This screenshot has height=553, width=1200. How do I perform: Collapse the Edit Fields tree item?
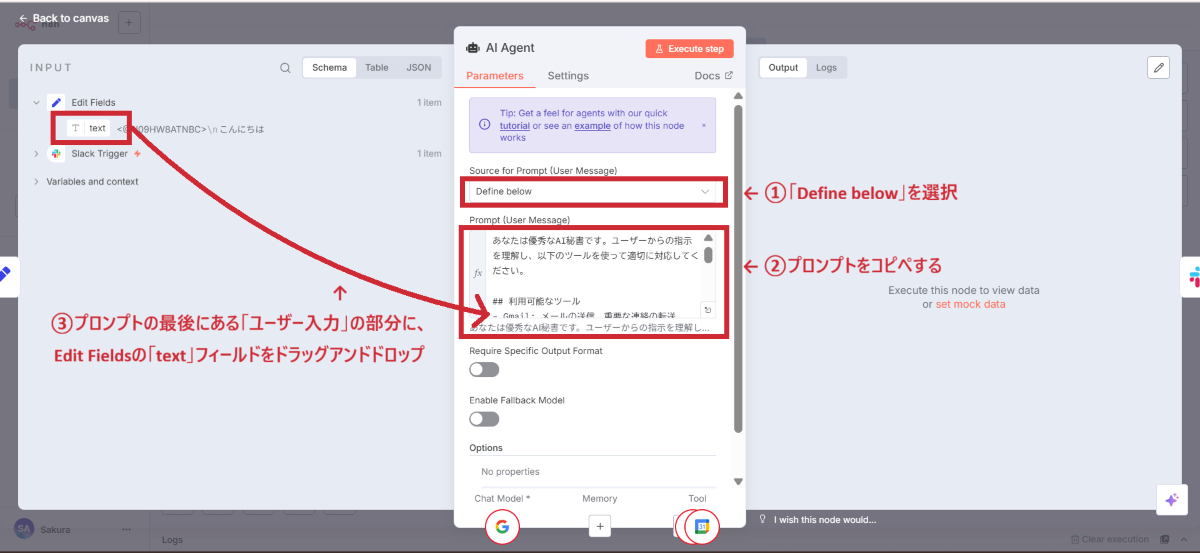click(37, 102)
